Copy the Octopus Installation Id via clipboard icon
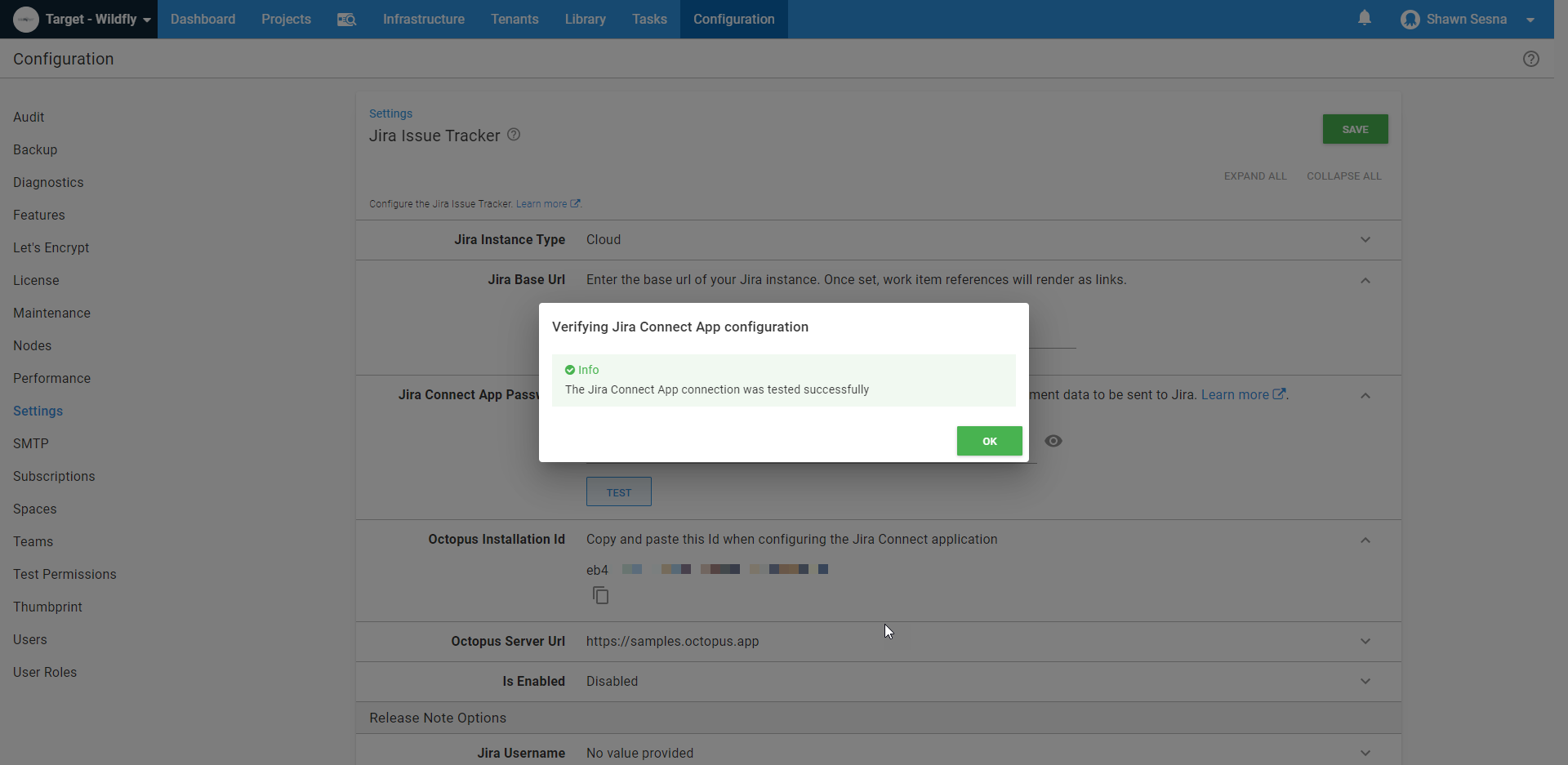1568x765 pixels. (x=601, y=595)
